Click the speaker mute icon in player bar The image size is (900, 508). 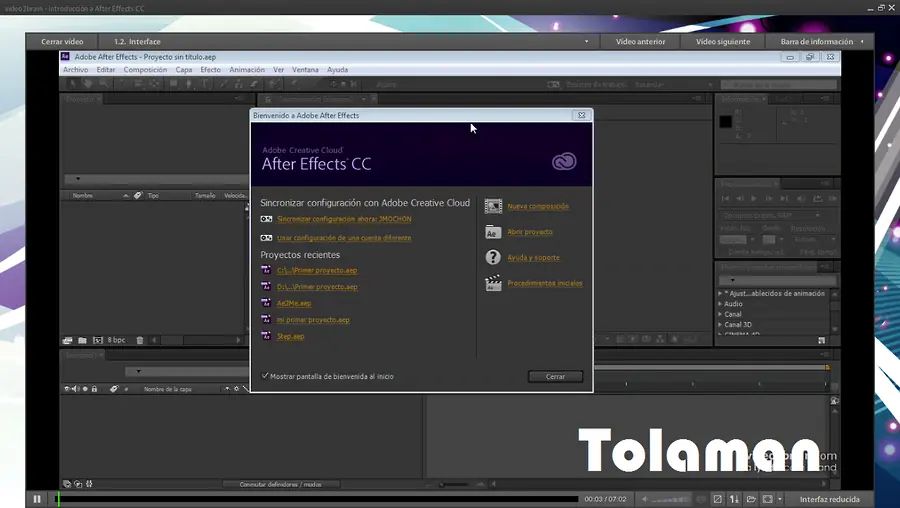tap(645, 499)
